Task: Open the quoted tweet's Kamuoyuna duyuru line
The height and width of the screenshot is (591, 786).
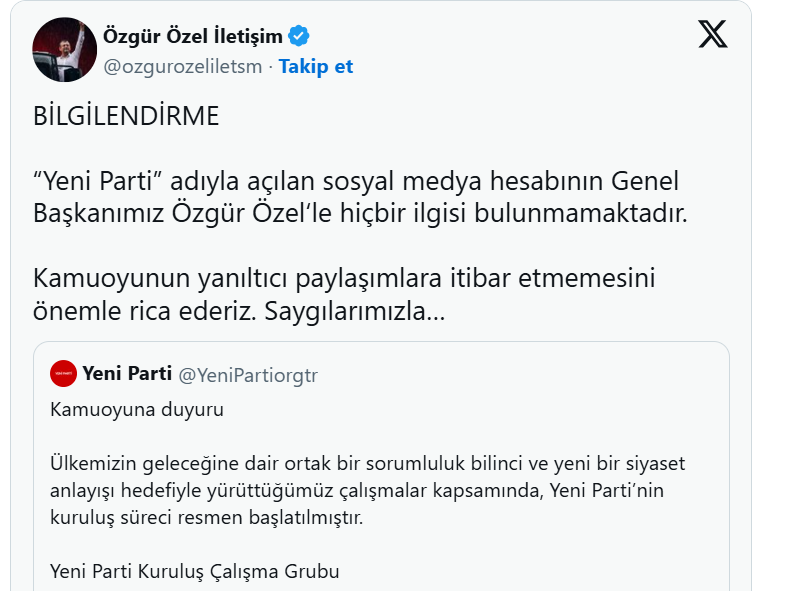Action: pos(137,410)
